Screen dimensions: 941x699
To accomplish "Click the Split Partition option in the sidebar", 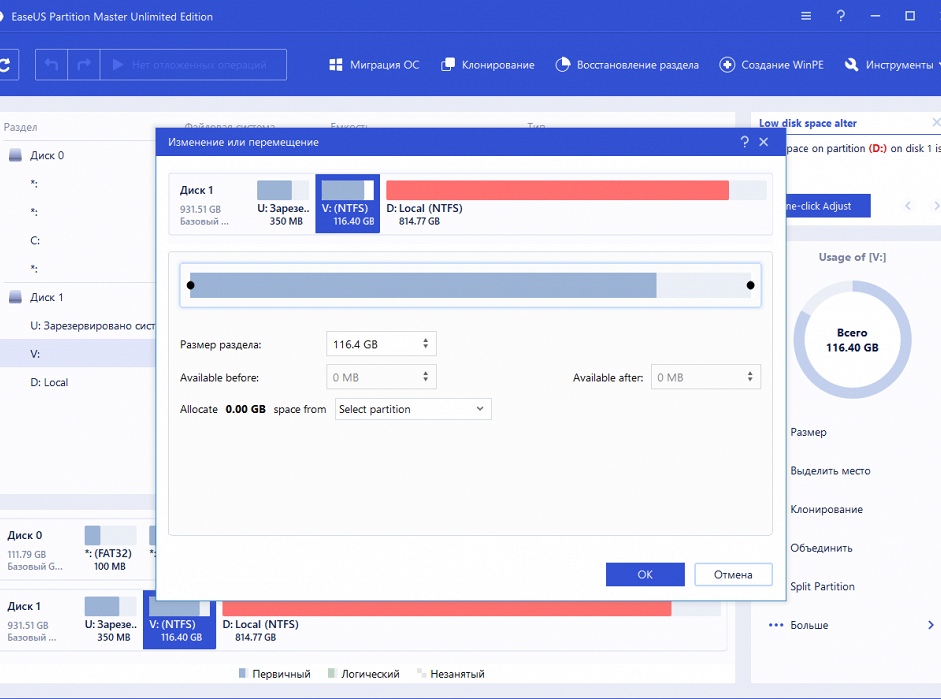I will (x=822, y=587).
